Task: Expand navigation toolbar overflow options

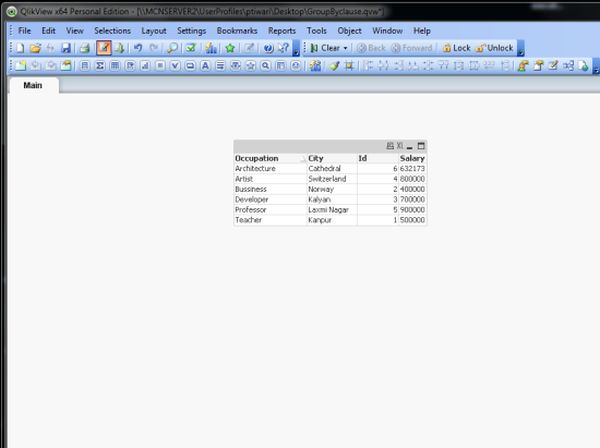Action: click(520, 49)
